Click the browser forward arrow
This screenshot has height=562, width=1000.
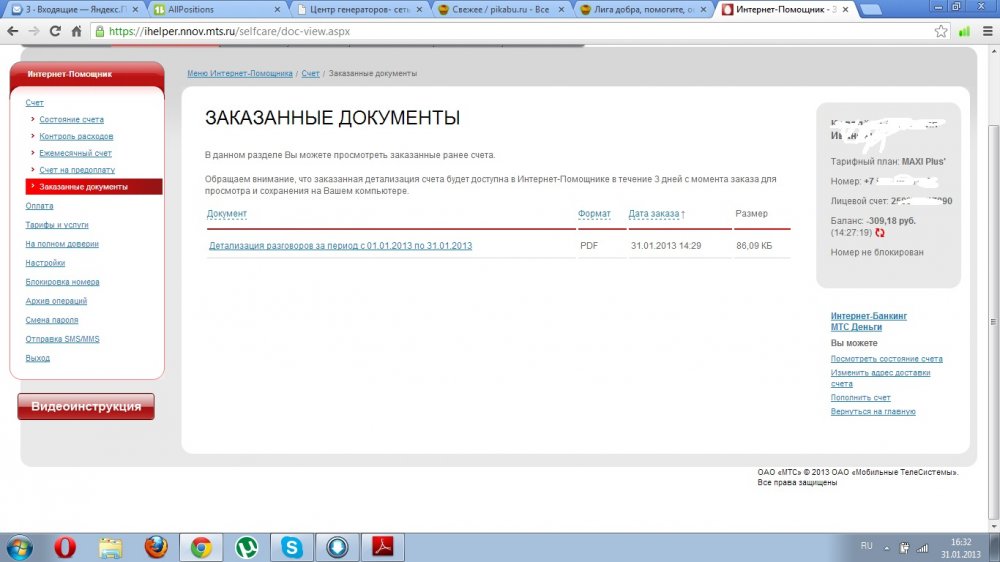click(x=34, y=31)
